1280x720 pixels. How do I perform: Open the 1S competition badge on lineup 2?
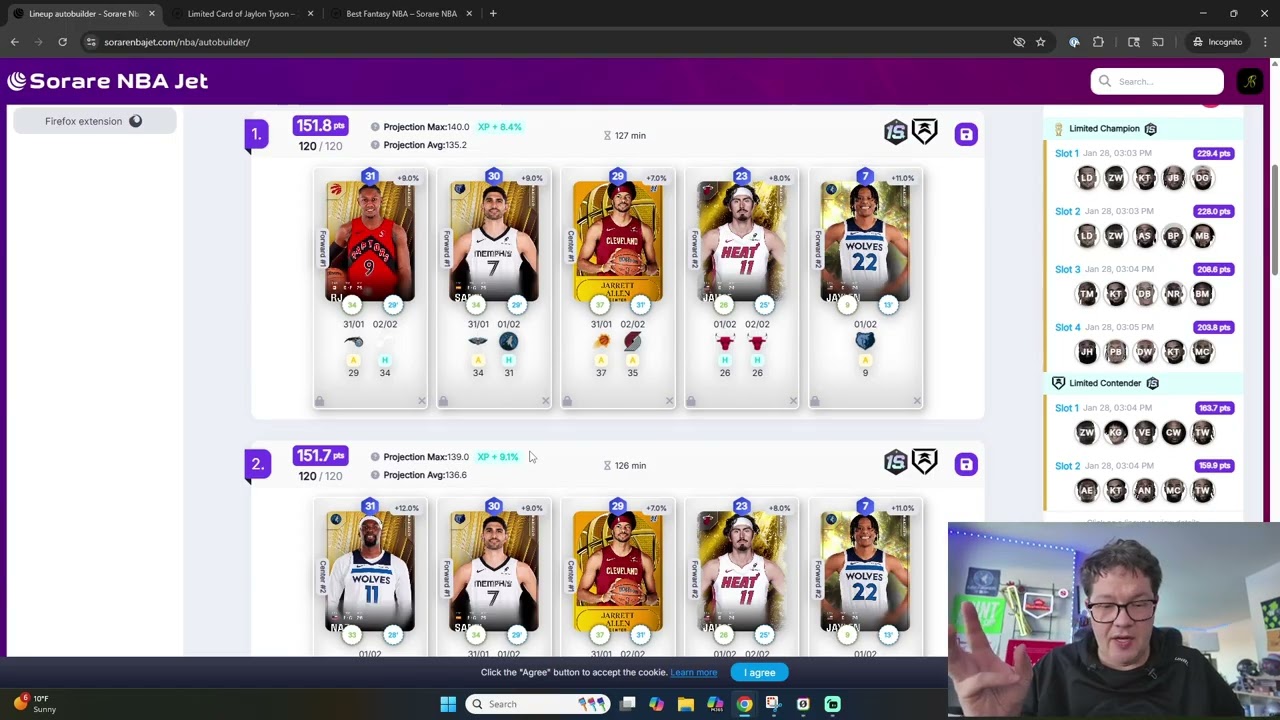click(895, 461)
